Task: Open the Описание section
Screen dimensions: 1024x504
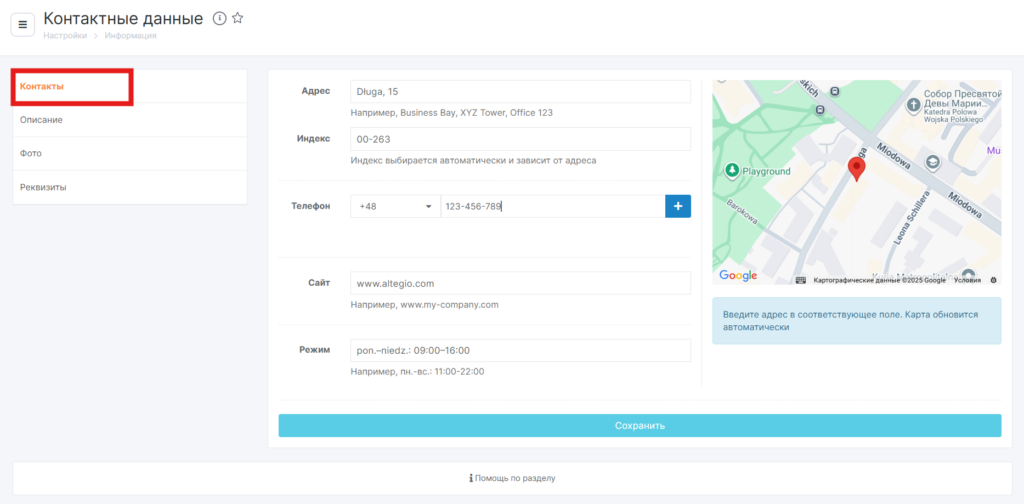Action: pos(42,120)
